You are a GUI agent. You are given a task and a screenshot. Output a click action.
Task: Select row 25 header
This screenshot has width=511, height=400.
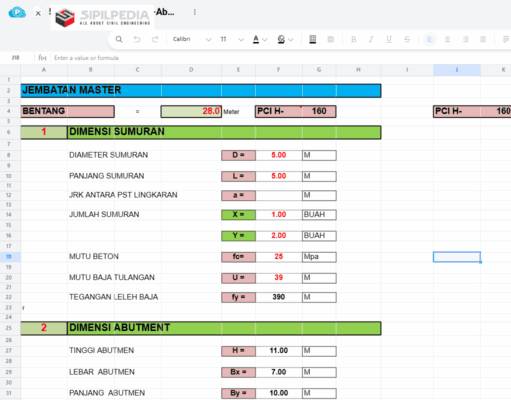tap(9, 328)
